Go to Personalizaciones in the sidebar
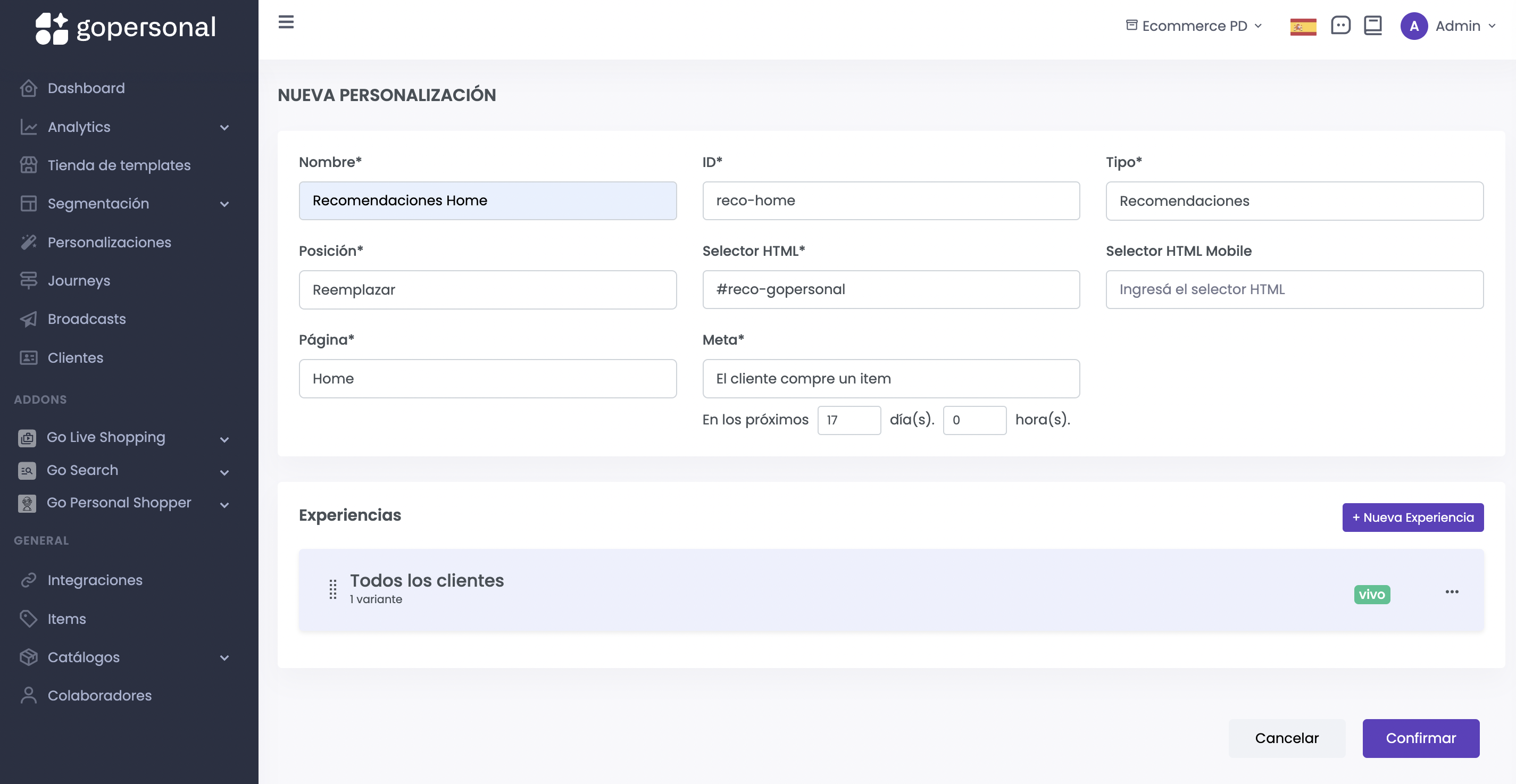1516x784 pixels. tap(109, 243)
